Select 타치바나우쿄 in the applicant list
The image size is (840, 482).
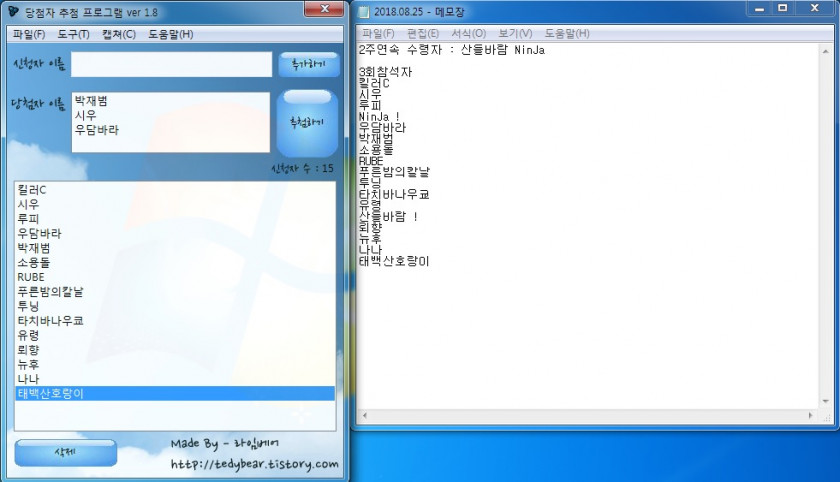coord(50,320)
